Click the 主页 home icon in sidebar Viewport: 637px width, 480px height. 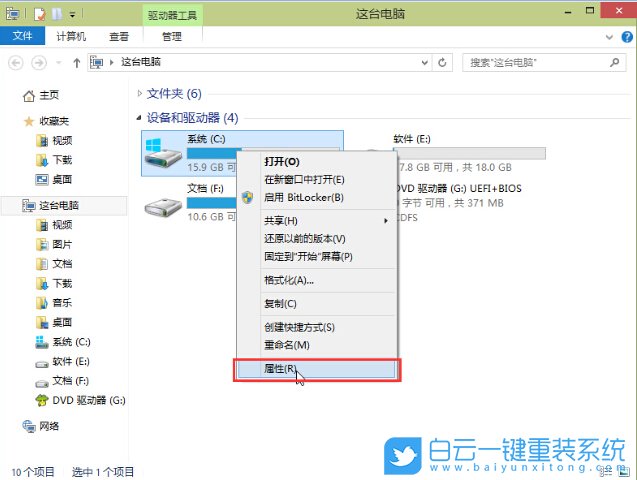(28, 96)
